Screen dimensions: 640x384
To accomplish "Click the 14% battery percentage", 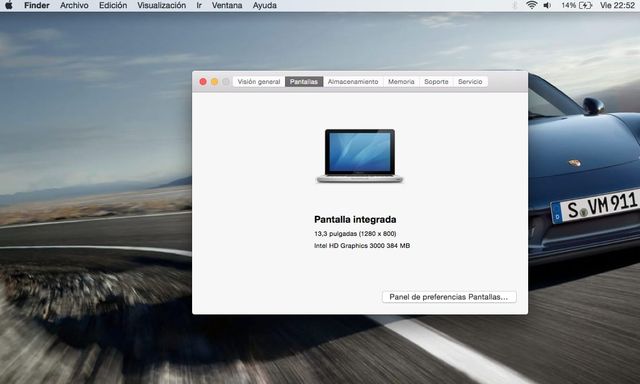I will pyautogui.click(x=568, y=5).
